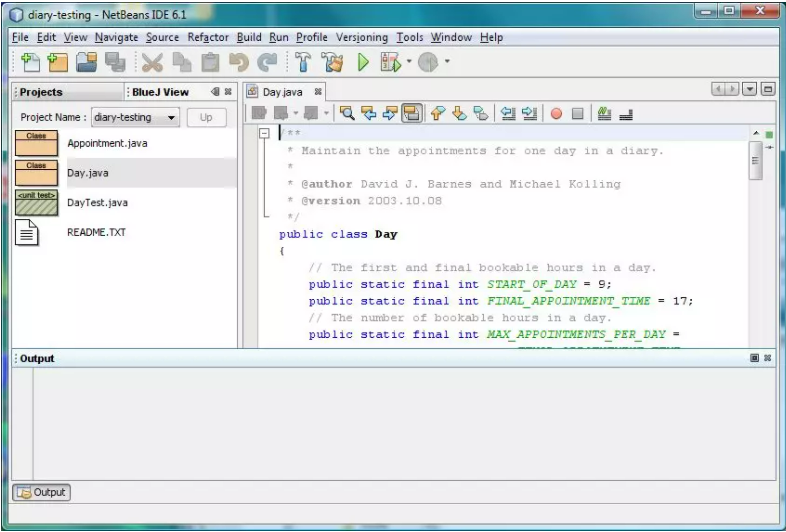Click the Cut scissors icon
786x532 pixels.
point(152,63)
